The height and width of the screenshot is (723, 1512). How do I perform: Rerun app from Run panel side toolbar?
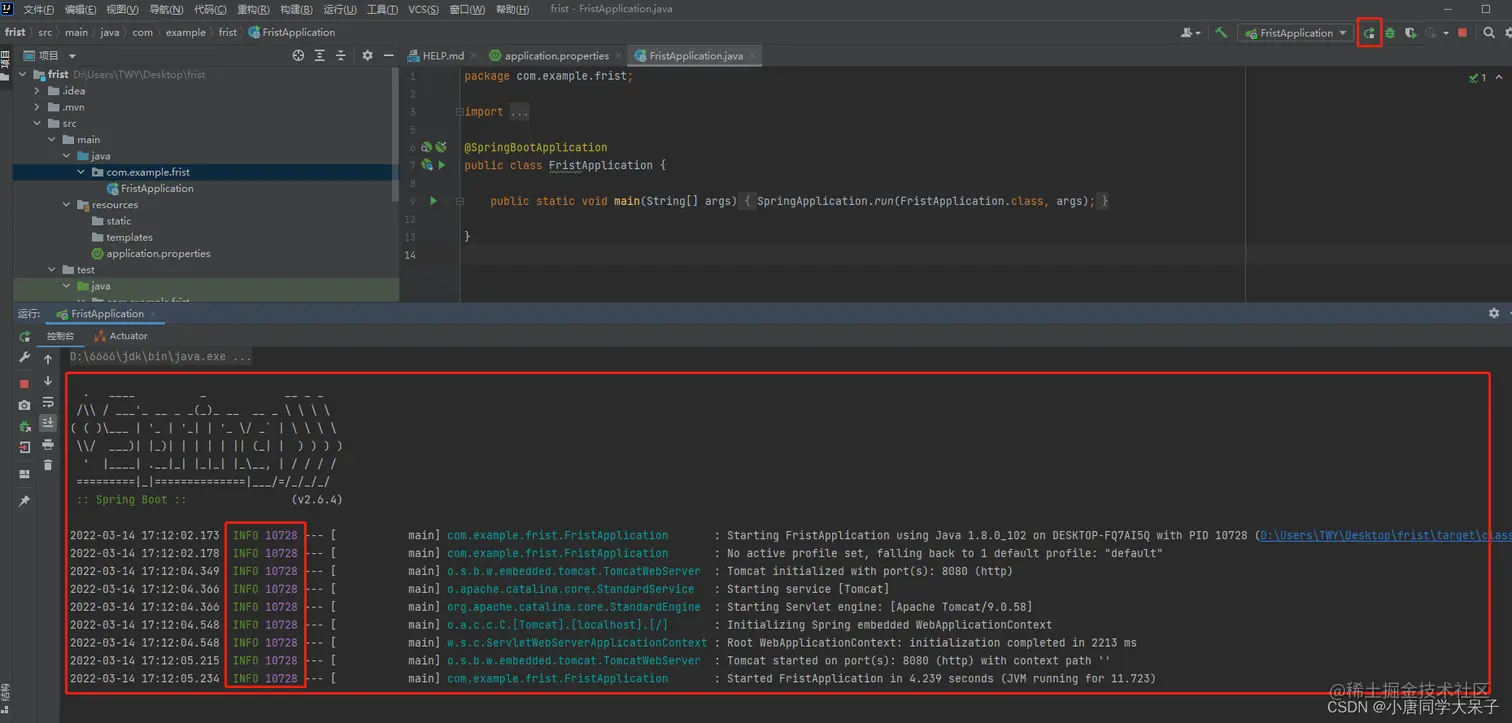(25, 337)
